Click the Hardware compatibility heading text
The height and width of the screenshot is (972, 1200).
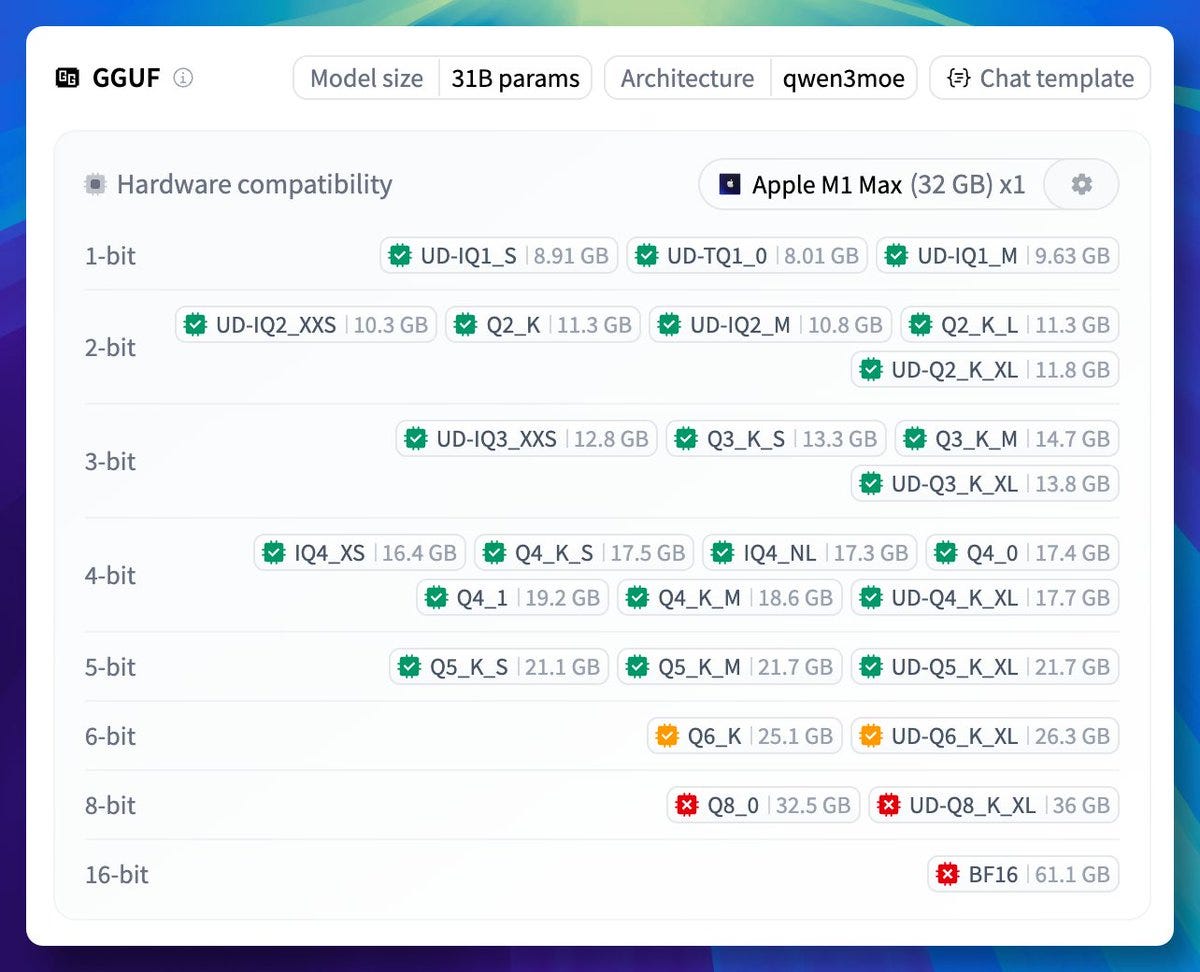[x=254, y=185]
